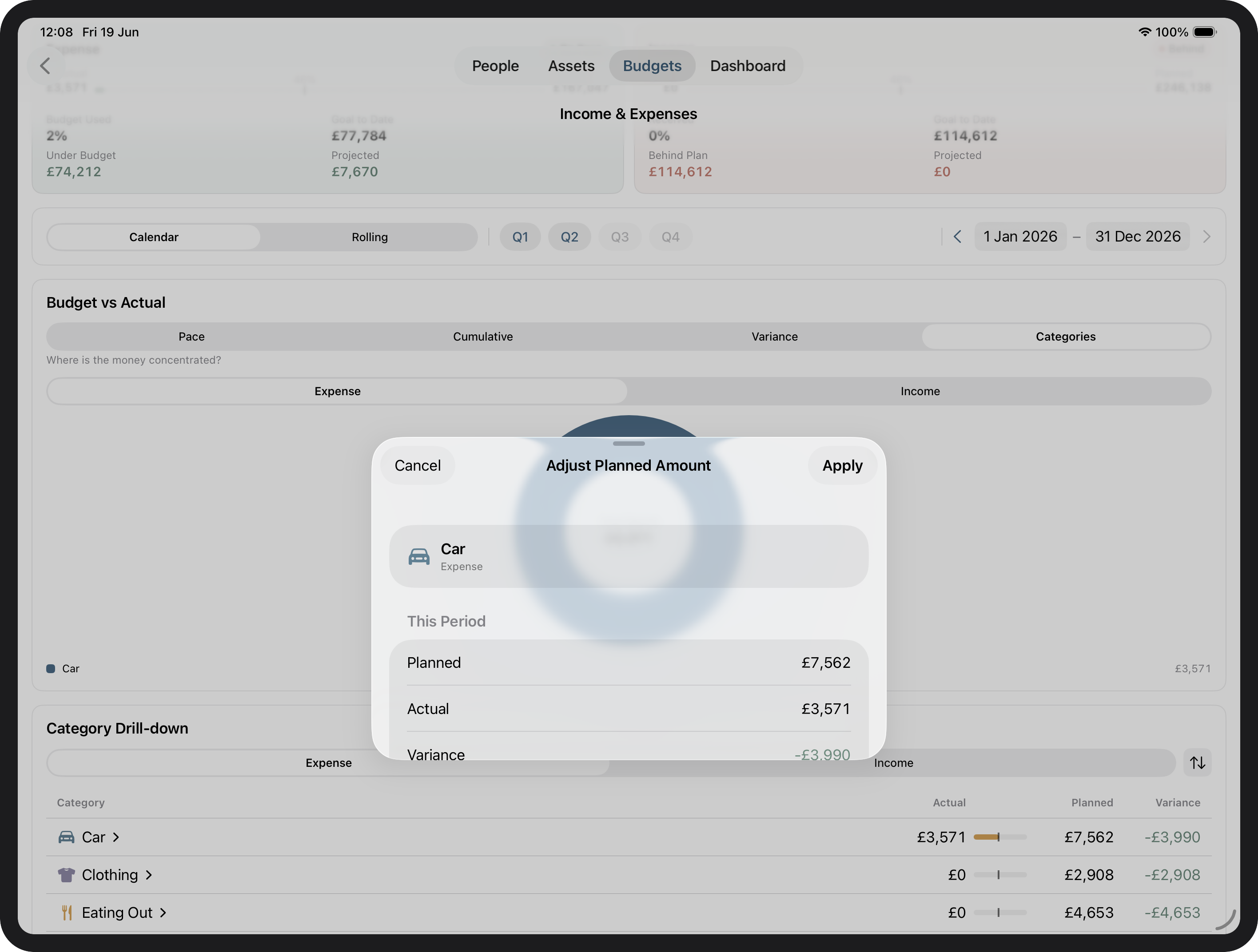The width and height of the screenshot is (1258, 952).
Task: Cancel the Adjust Planned Amount sheet
Action: pyautogui.click(x=418, y=465)
